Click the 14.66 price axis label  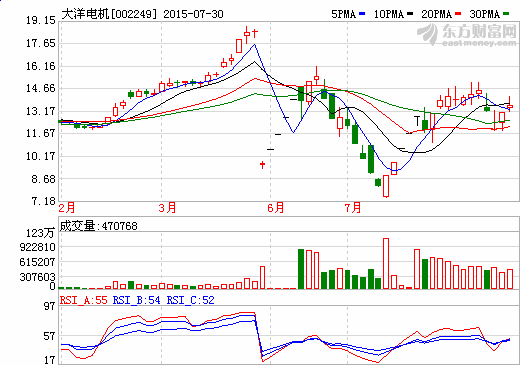tap(41, 89)
